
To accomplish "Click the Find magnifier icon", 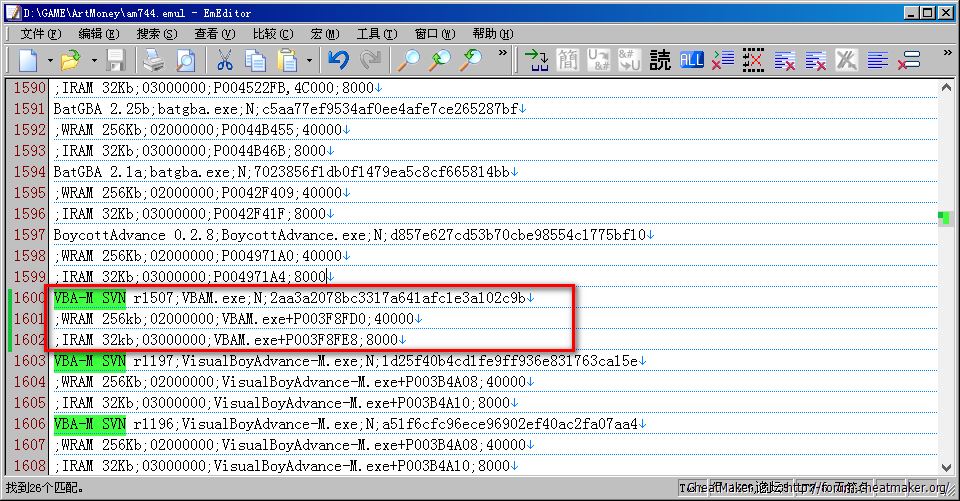I will (408, 61).
